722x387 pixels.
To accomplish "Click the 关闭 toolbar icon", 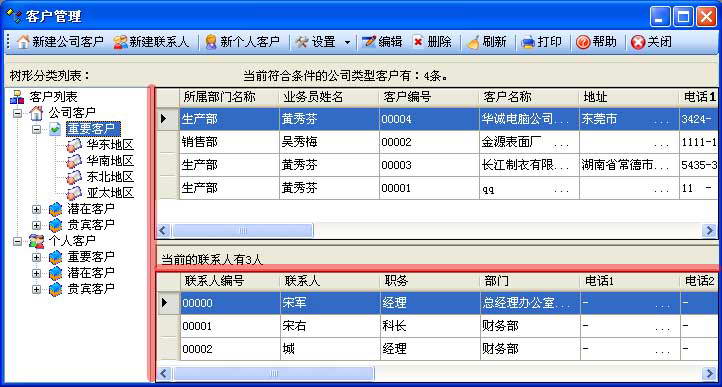I will pyautogui.click(x=638, y=42).
